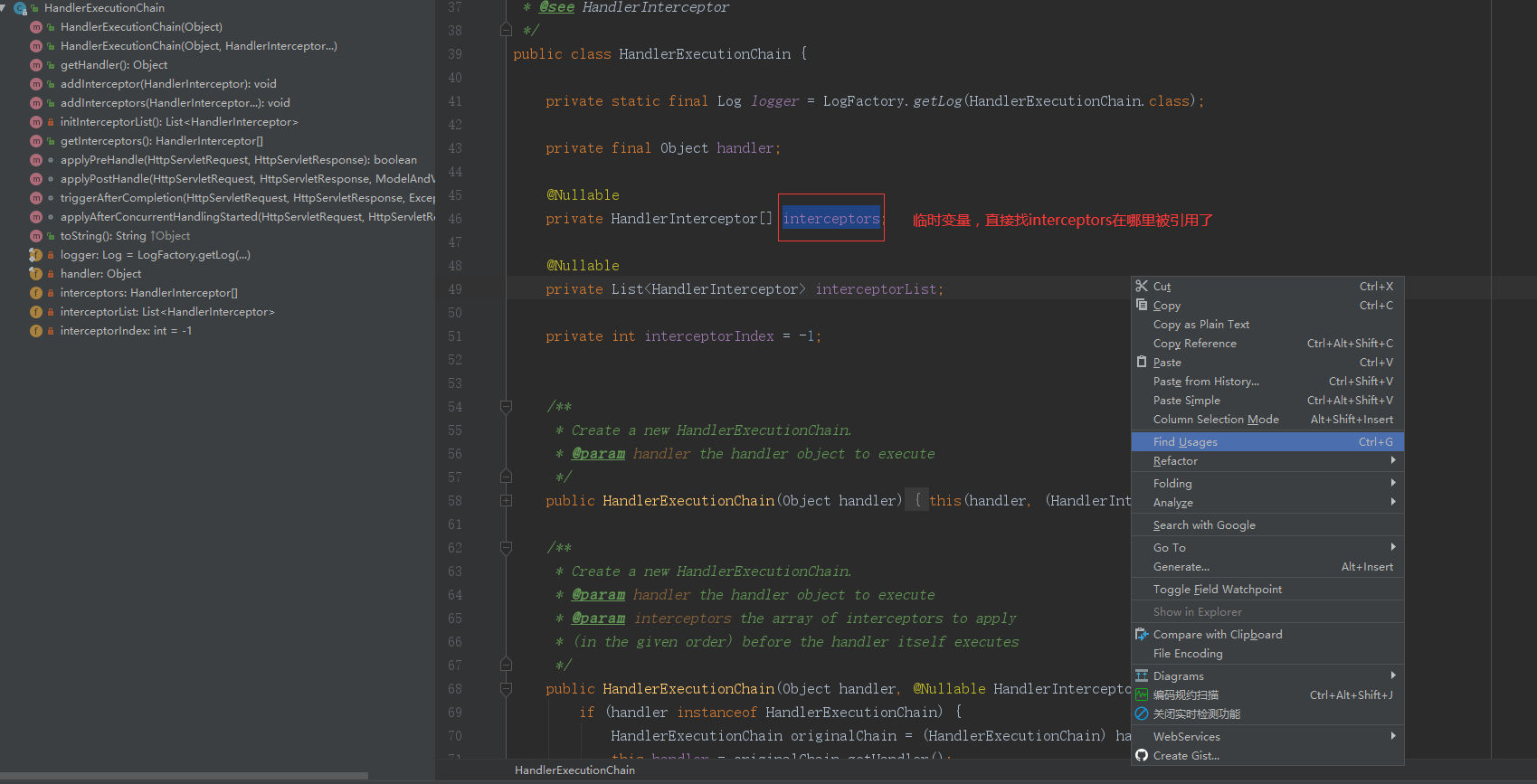Collapse the HandlerExecutionChain class tree node

tap(4, 8)
